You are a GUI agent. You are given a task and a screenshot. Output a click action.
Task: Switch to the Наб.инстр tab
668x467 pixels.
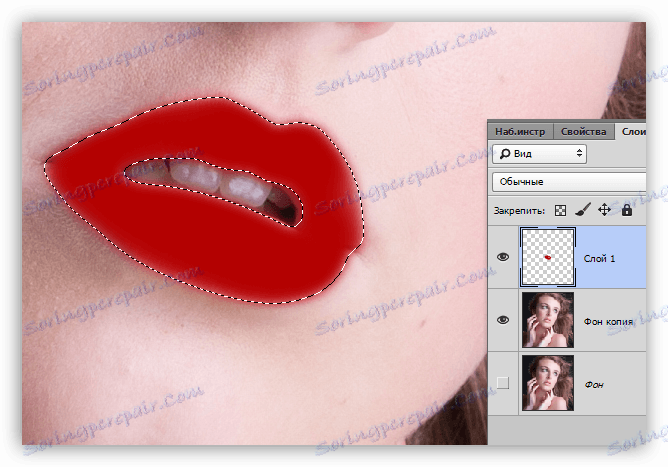coord(520,131)
